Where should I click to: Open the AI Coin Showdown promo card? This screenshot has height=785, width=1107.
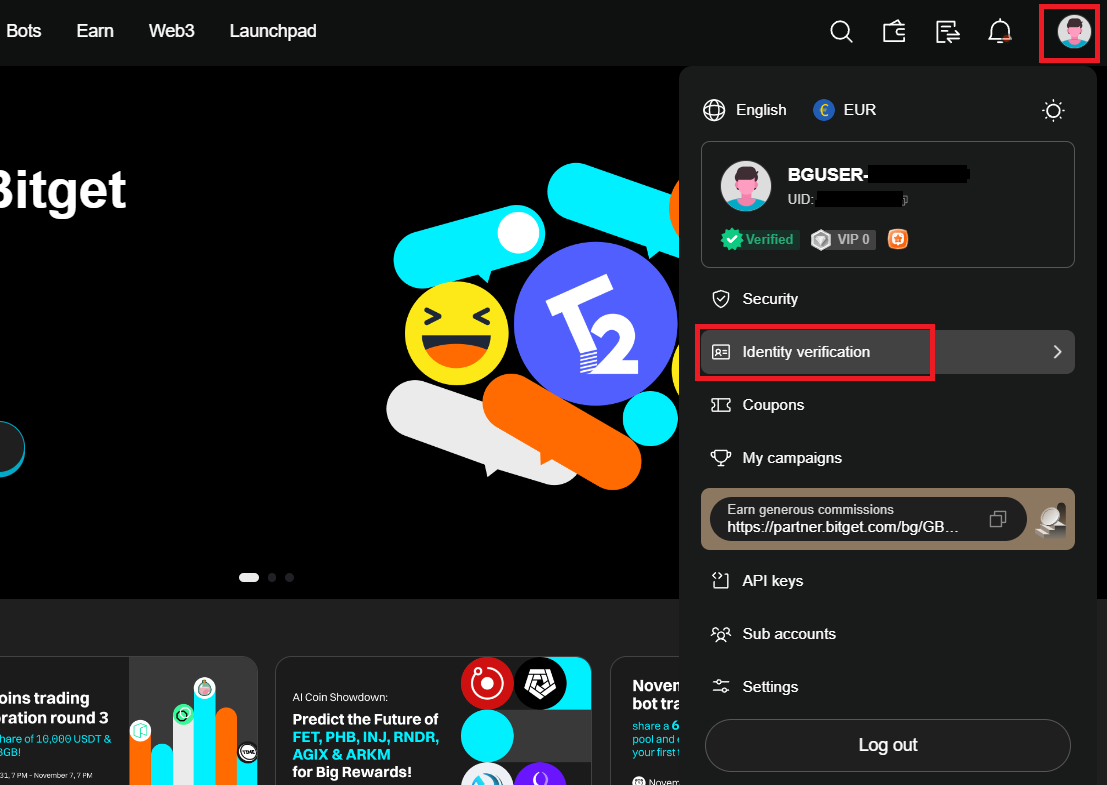point(433,721)
